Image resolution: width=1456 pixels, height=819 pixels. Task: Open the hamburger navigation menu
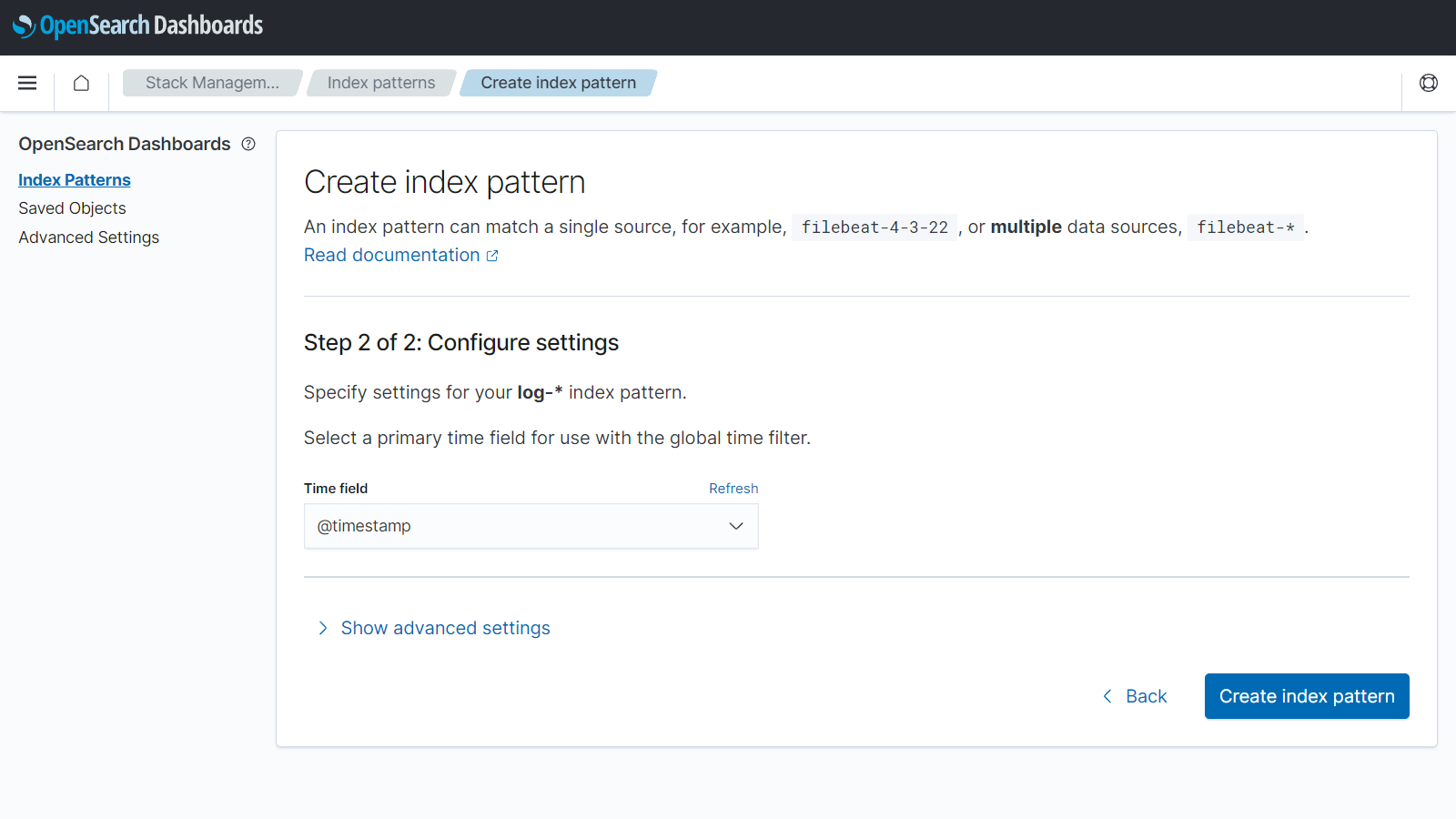(x=27, y=83)
